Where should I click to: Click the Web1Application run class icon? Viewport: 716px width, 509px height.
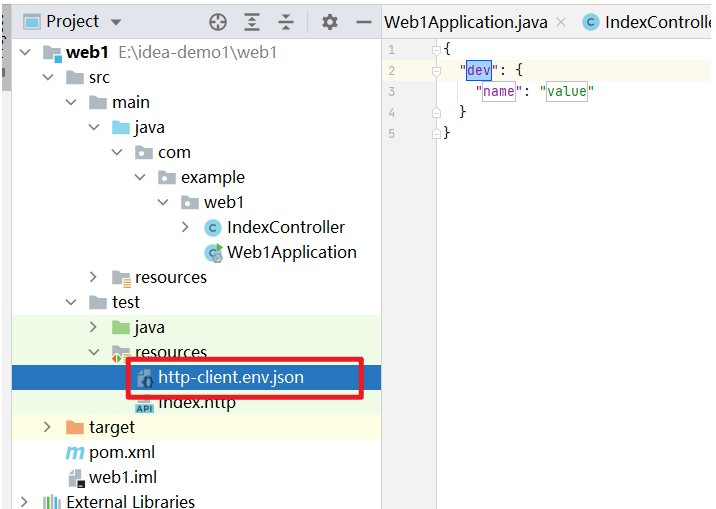point(212,253)
